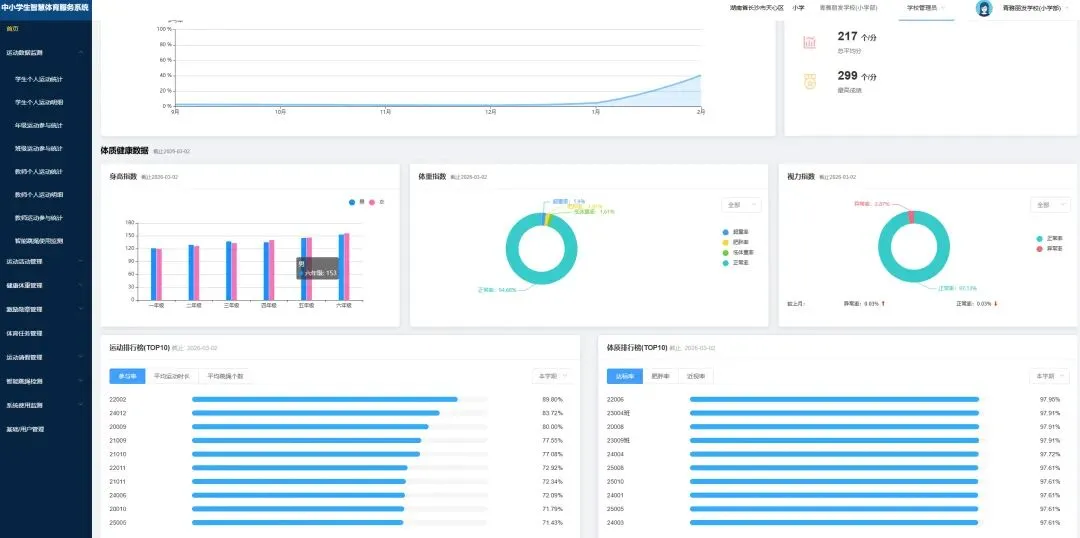Click the system title 中小学生智慧体育服务系统
Screen dimensions: 1080x538
(x=45, y=8)
